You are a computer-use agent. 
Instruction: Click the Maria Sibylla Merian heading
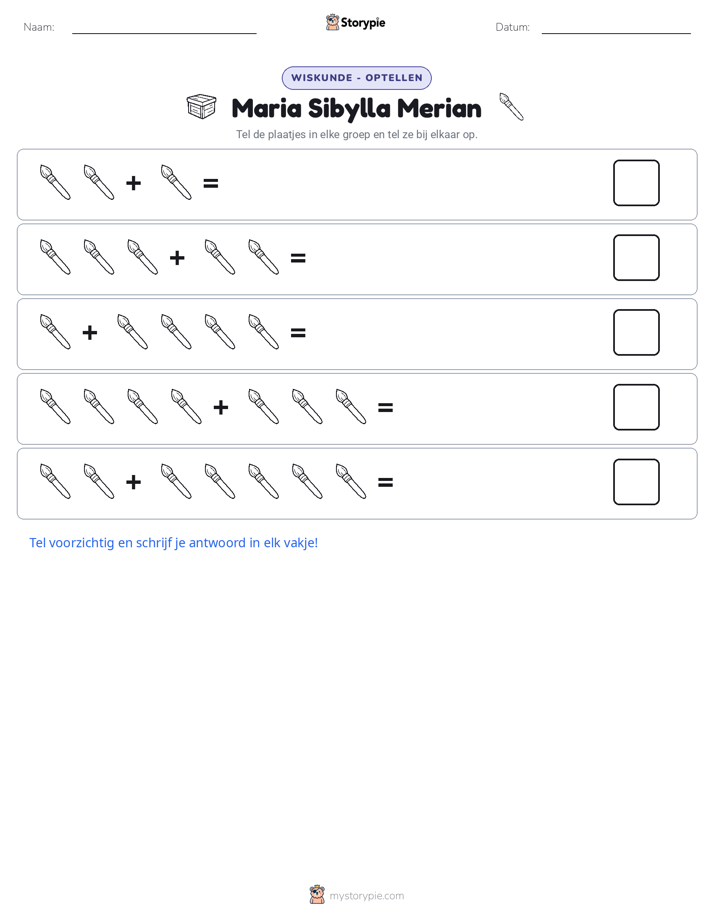coord(356,108)
